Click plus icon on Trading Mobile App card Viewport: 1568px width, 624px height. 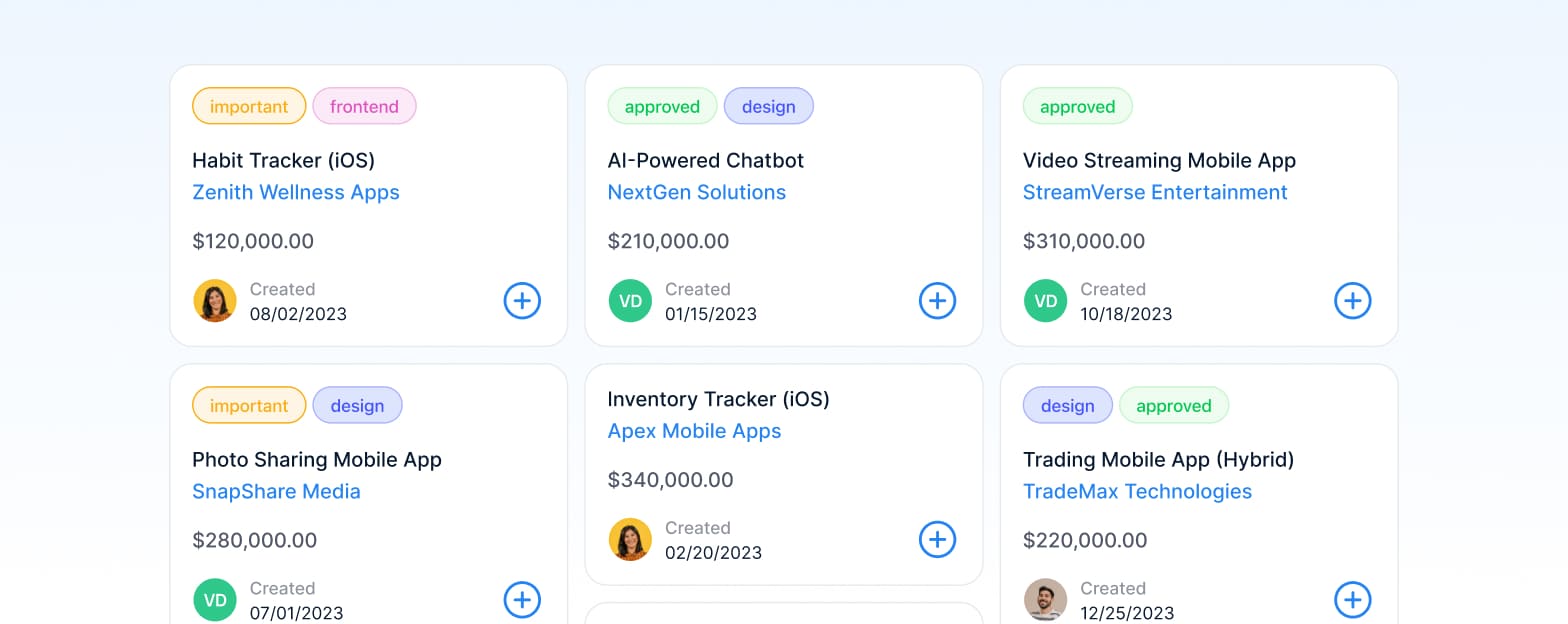[x=1353, y=600]
